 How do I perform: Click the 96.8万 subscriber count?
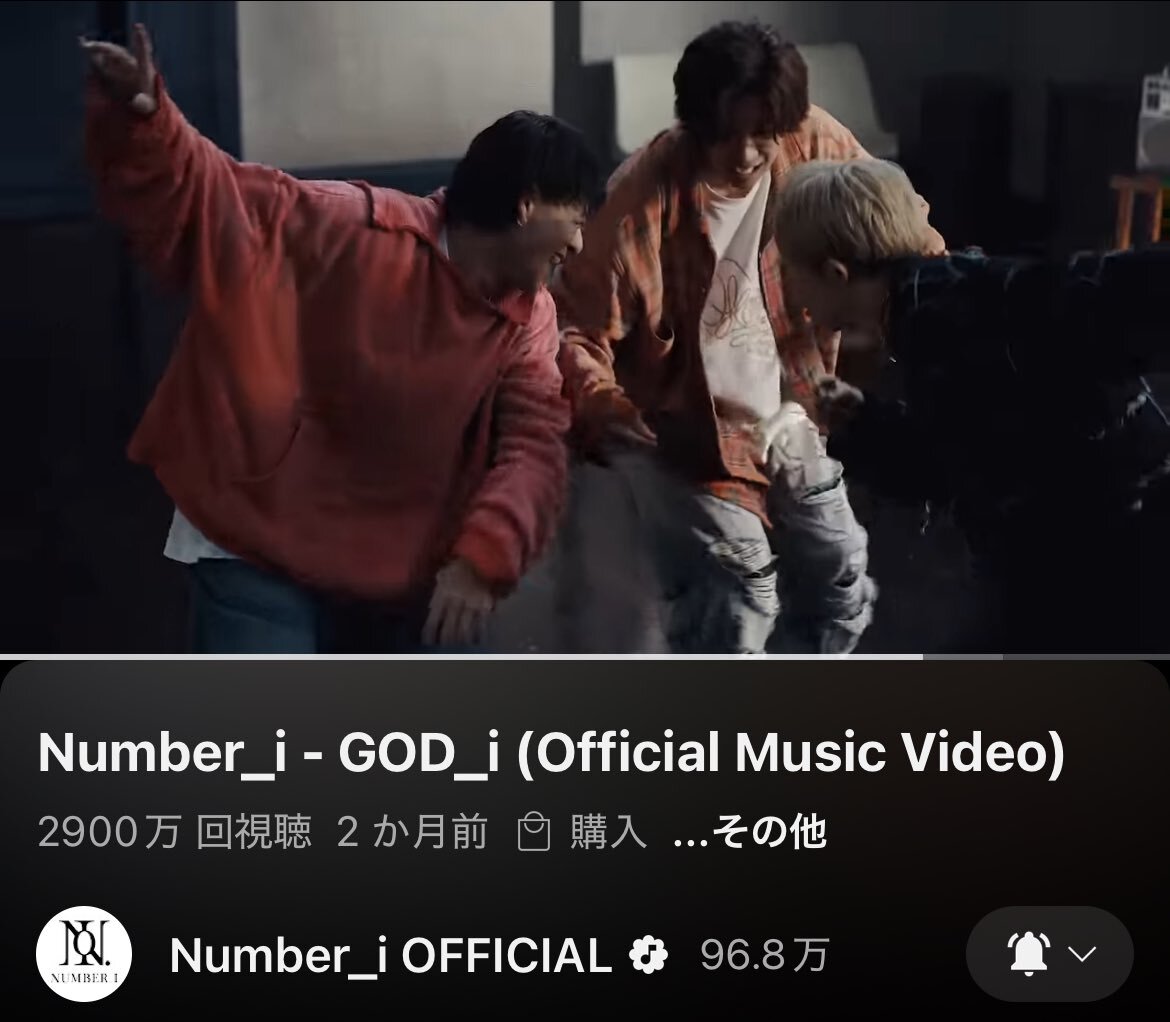[764, 955]
